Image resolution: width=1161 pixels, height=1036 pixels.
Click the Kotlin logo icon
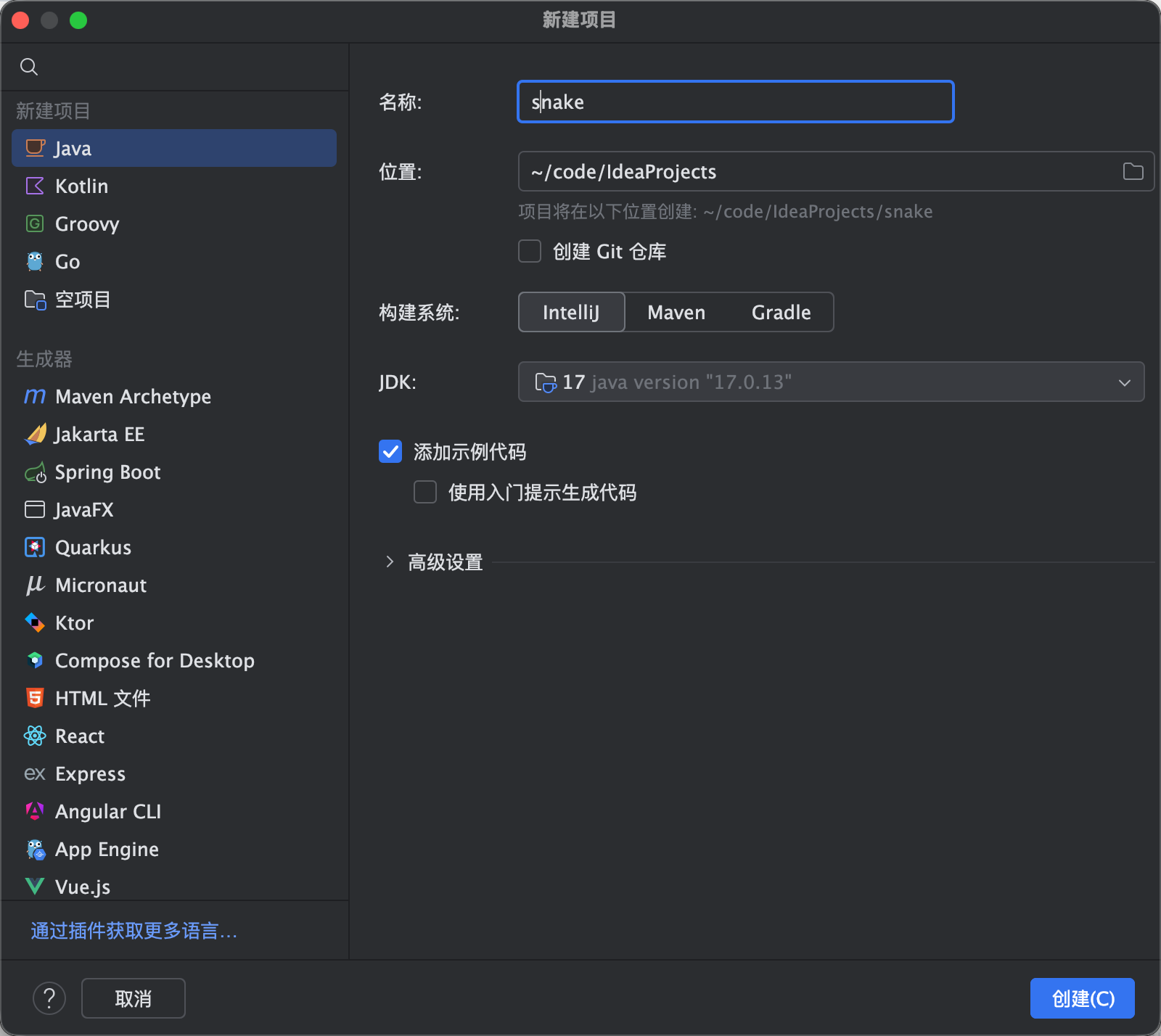pos(35,186)
